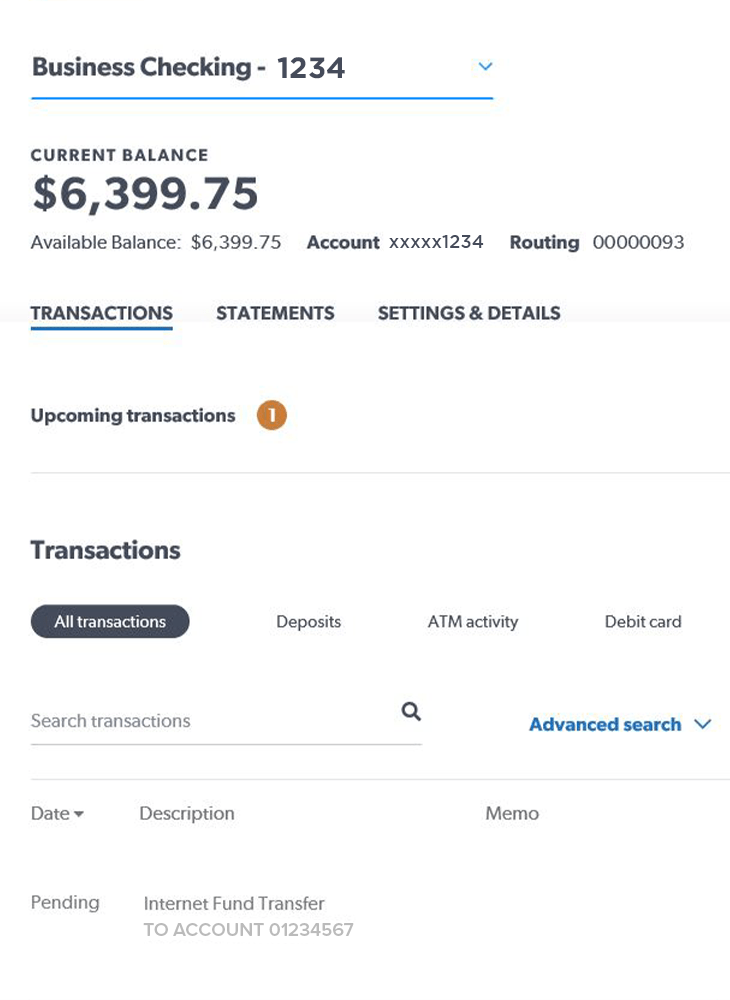
Task: Open the Advanced search link
Action: click(605, 725)
